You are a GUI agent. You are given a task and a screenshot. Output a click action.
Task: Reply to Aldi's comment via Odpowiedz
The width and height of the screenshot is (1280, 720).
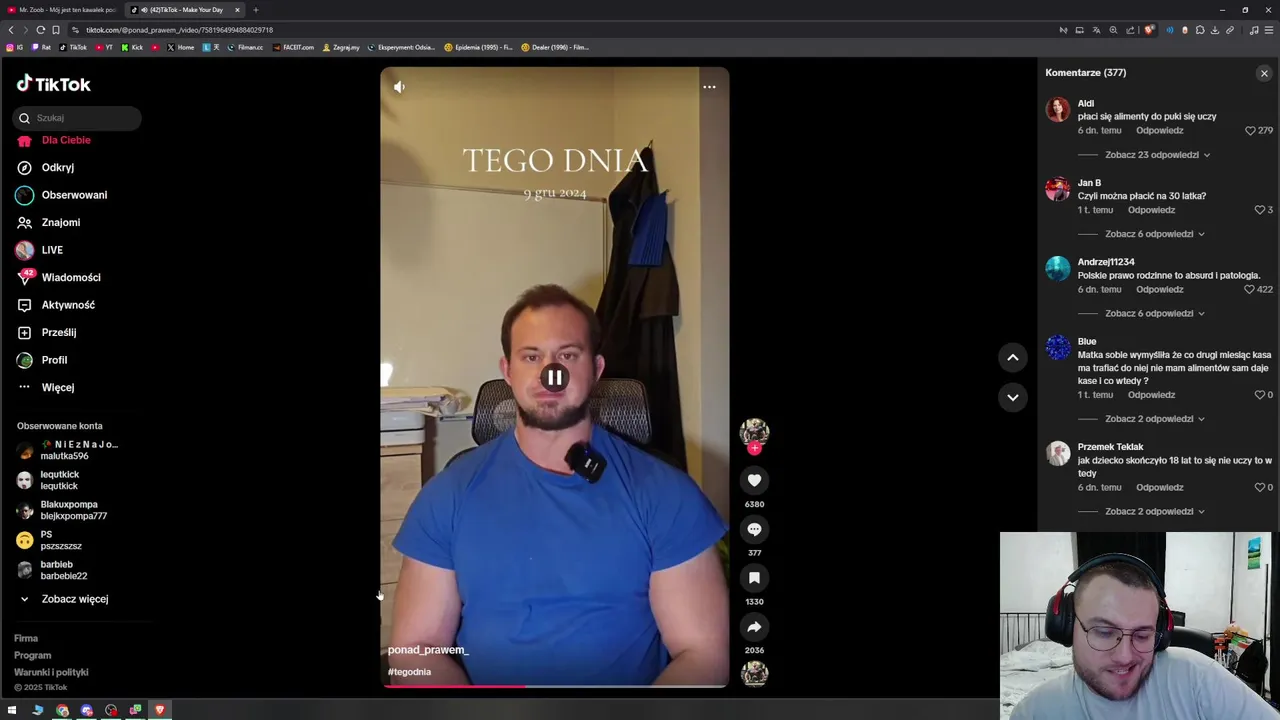[x=1160, y=131]
